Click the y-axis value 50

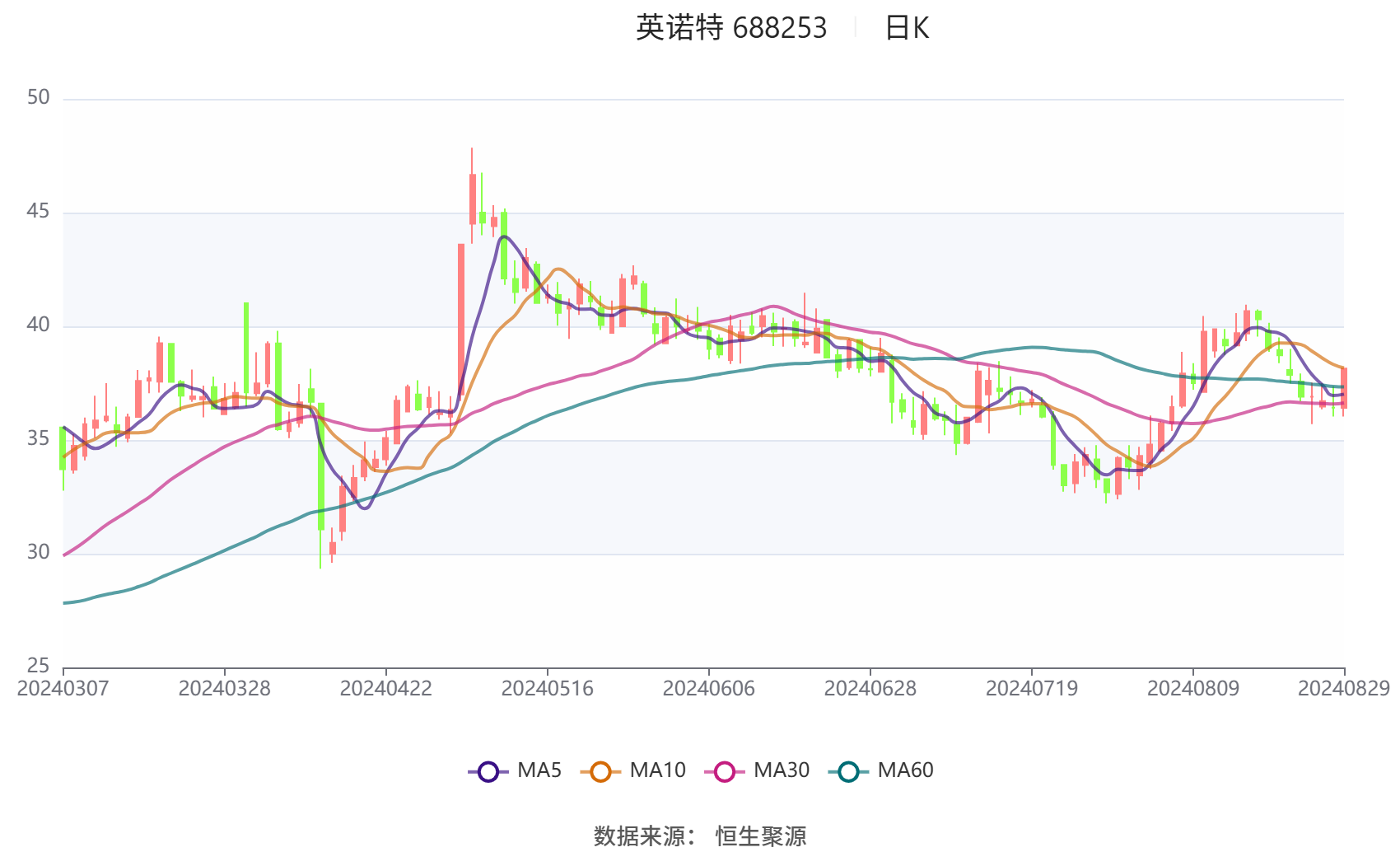point(38,98)
